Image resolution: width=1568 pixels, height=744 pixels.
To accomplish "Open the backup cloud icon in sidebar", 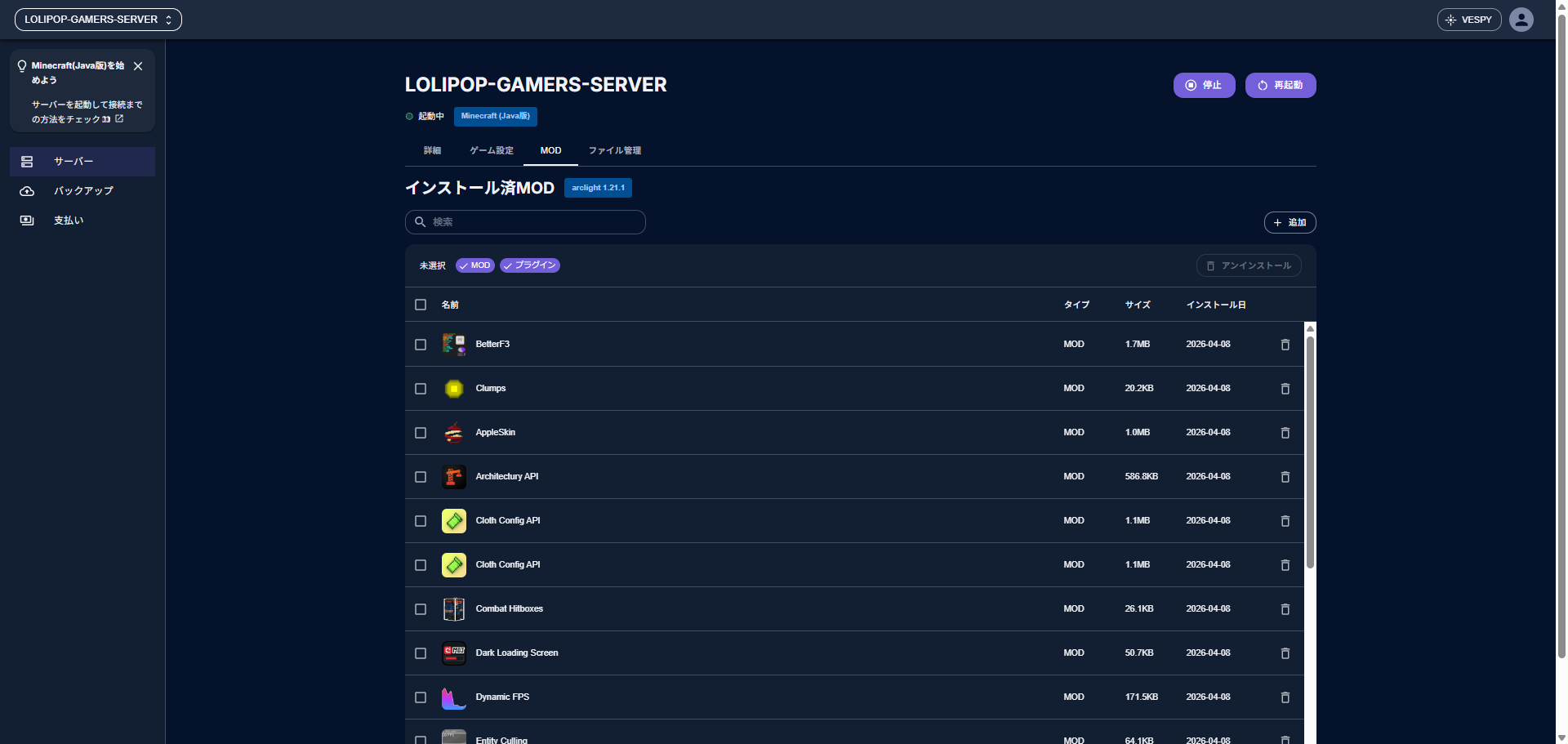I will pyautogui.click(x=27, y=191).
